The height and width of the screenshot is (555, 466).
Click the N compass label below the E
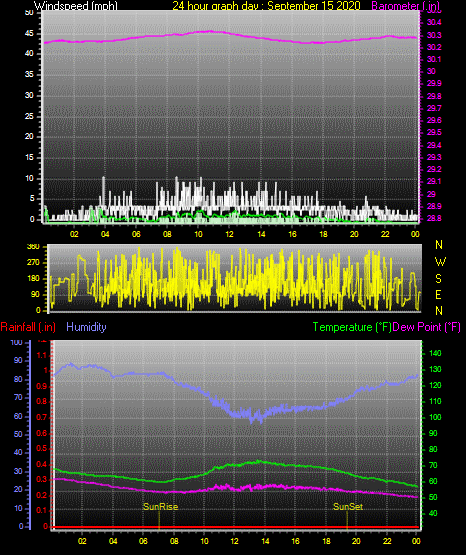point(439,311)
